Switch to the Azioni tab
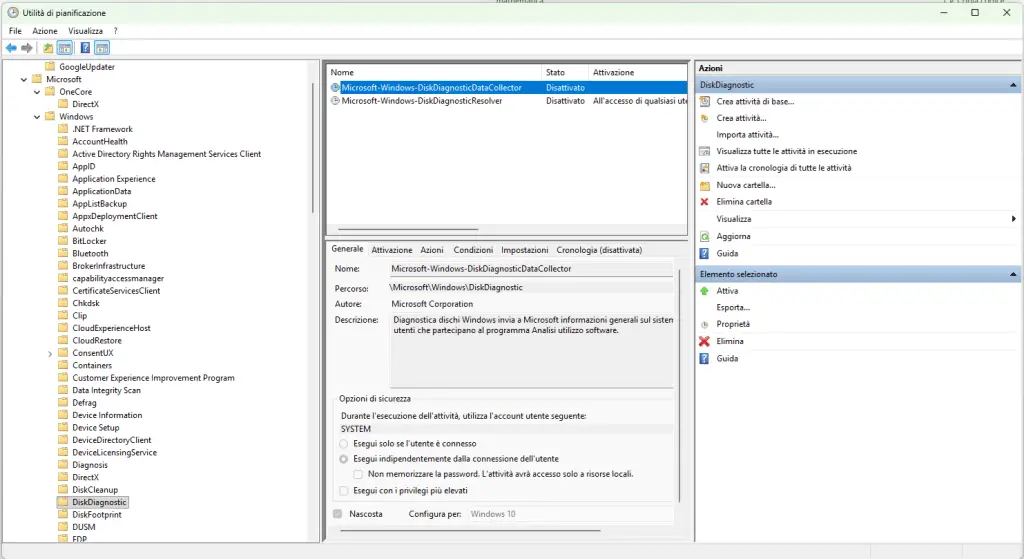The height and width of the screenshot is (559, 1024). pyautogui.click(x=432, y=250)
